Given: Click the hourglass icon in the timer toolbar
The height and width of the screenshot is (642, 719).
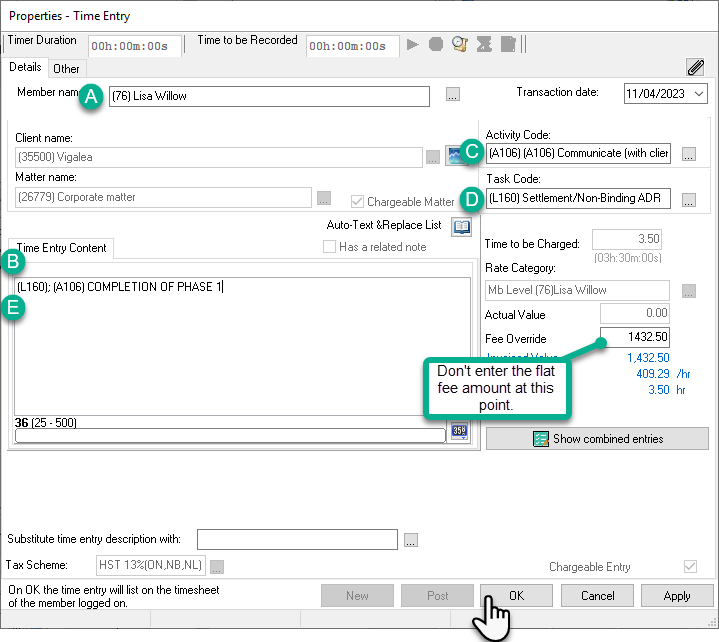Looking at the screenshot, I should [x=484, y=44].
